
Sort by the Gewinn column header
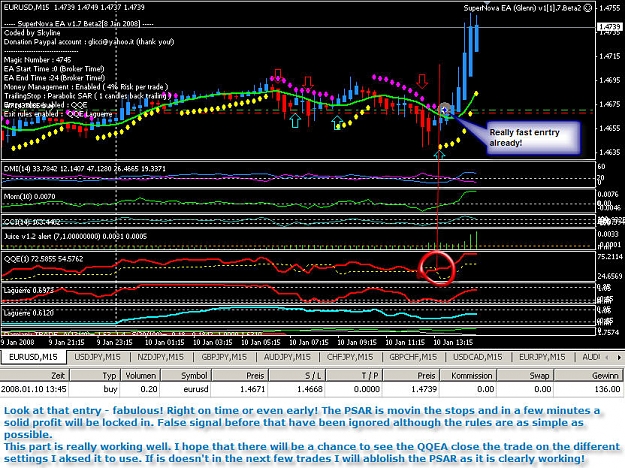click(x=589, y=376)
